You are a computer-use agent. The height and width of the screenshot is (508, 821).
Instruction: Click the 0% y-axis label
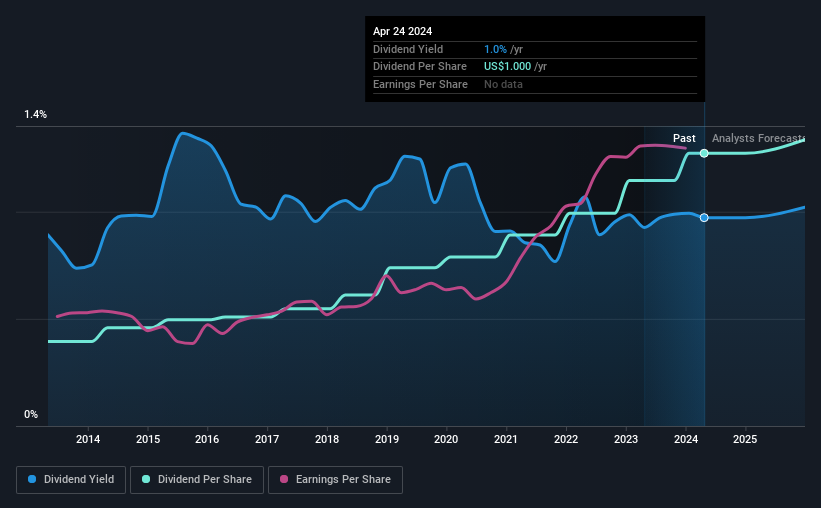[x=31, y=414]
